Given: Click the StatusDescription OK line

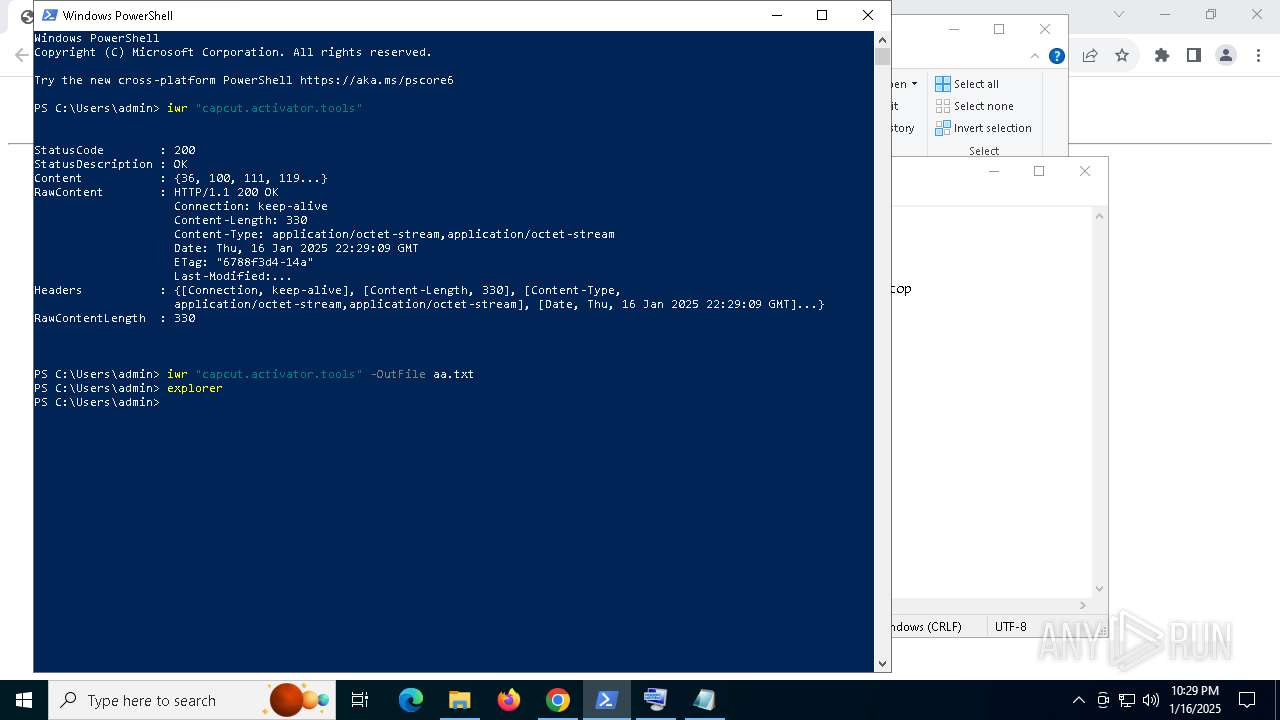Looking at the screenshot, I should click(111, 164).
